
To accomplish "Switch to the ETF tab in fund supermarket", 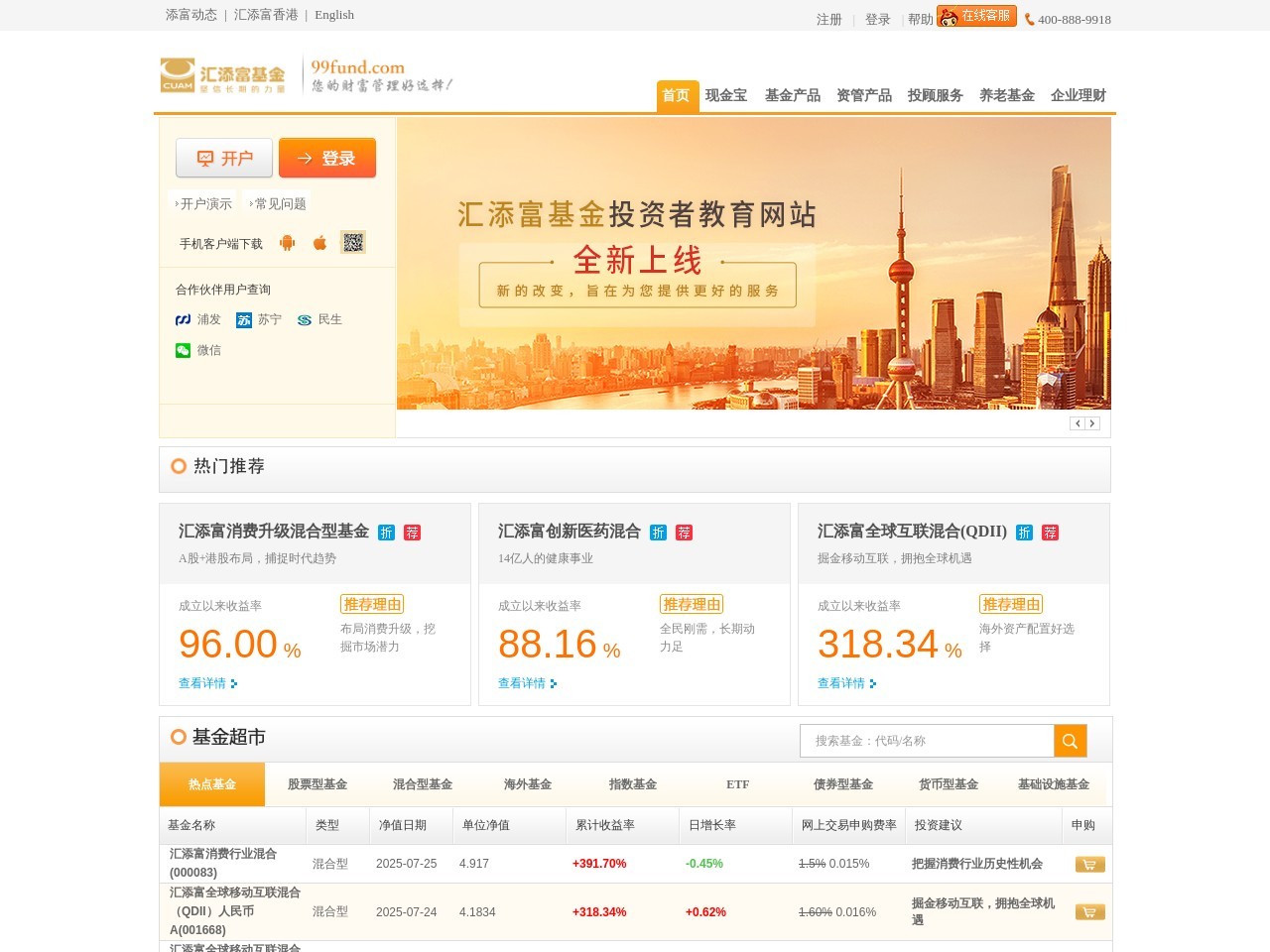I will [x=737, y=784].
